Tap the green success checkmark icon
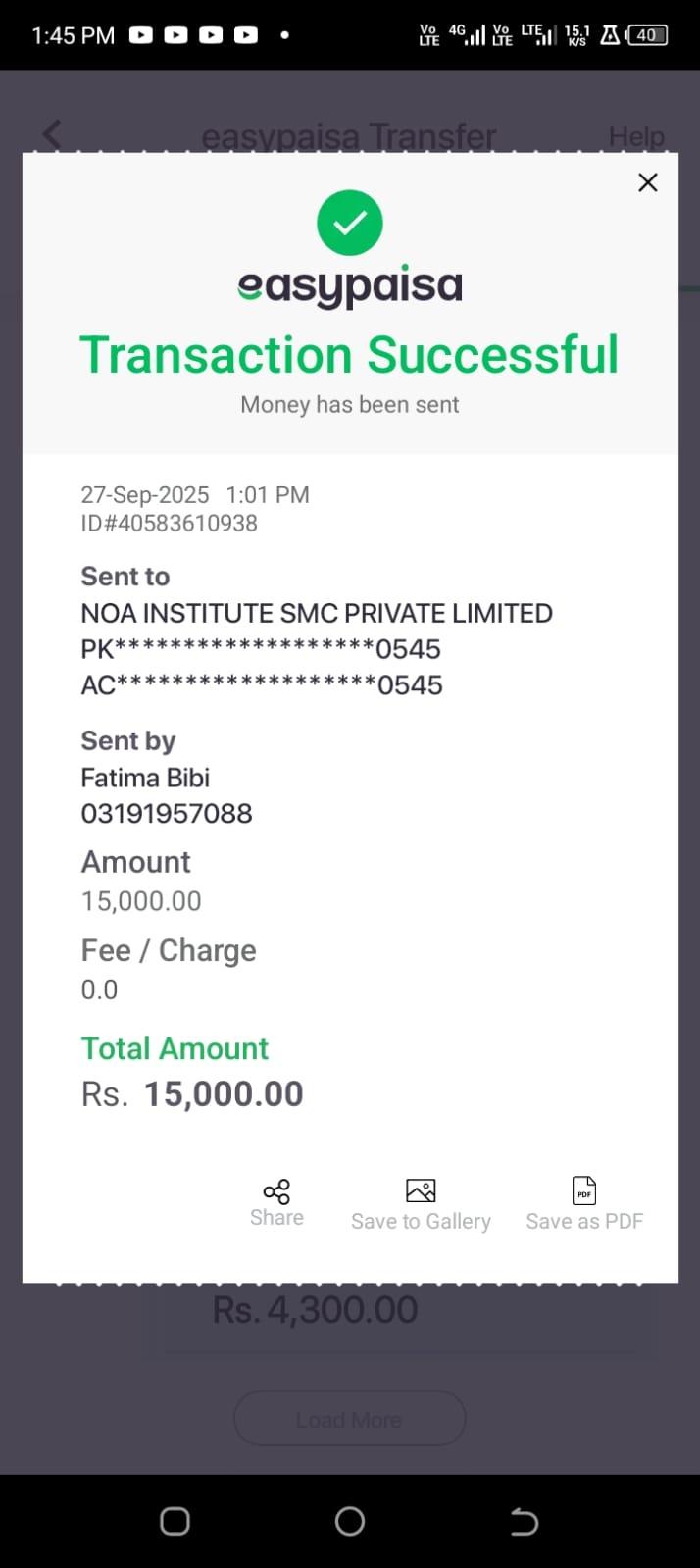 pyautogui.click(x=350, y=223)
